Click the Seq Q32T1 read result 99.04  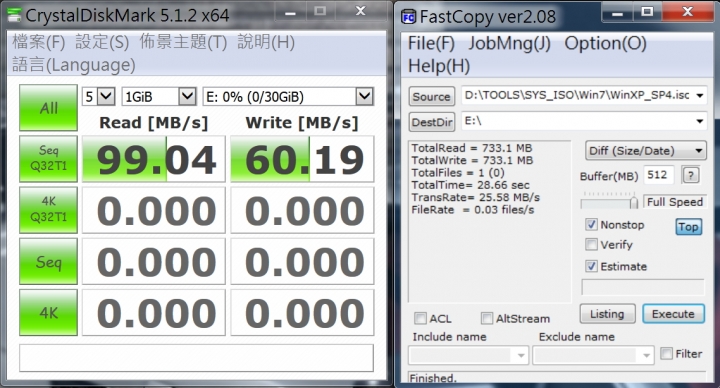click(x=154, y=159)
